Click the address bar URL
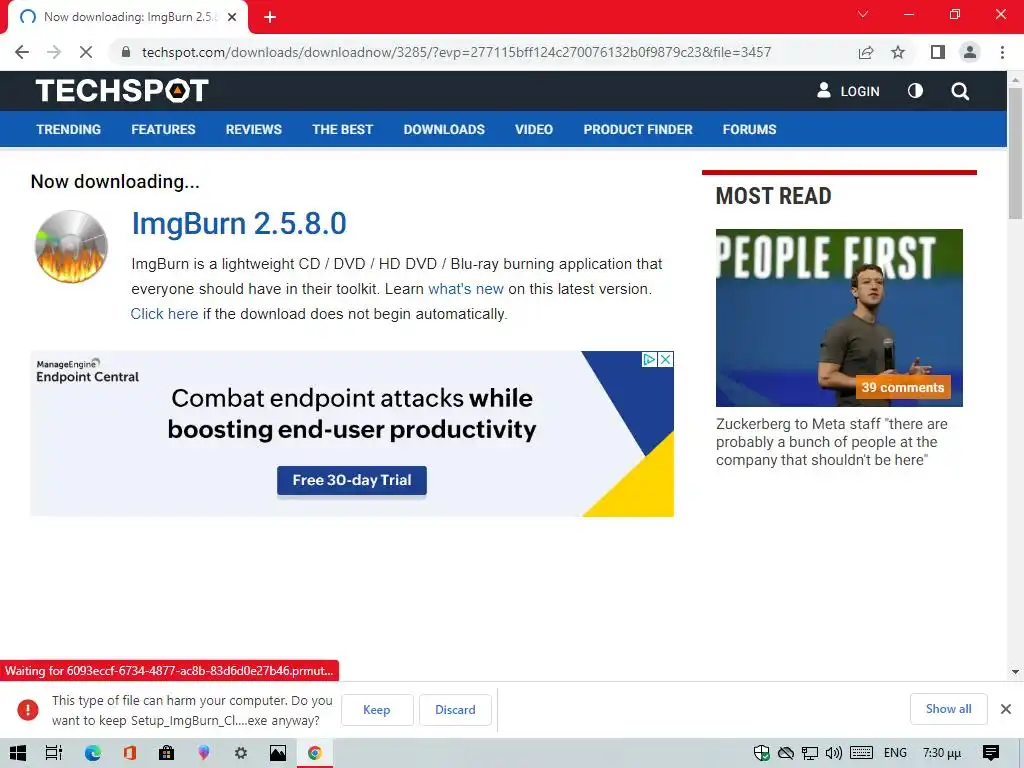The width and height of the screenshot is (1024, 768). [x=456, y=52]
